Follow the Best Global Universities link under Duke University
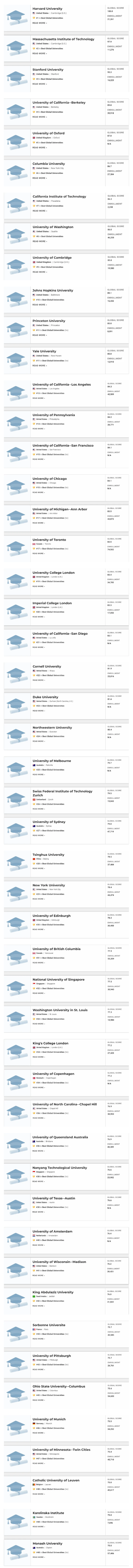The height and width of the screenshot is (1568, 133). click(x=53, y=706)
